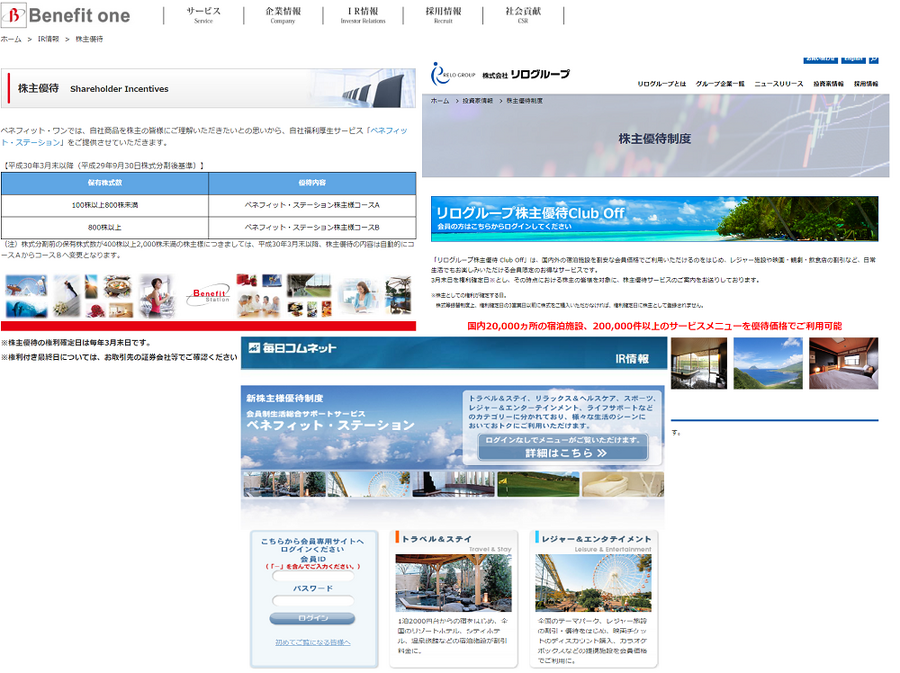Image resolution: width=900 pixels, height=673 pixels.
Task: Open the 採用情報 Recruit menu
Action: coord(443,15)
